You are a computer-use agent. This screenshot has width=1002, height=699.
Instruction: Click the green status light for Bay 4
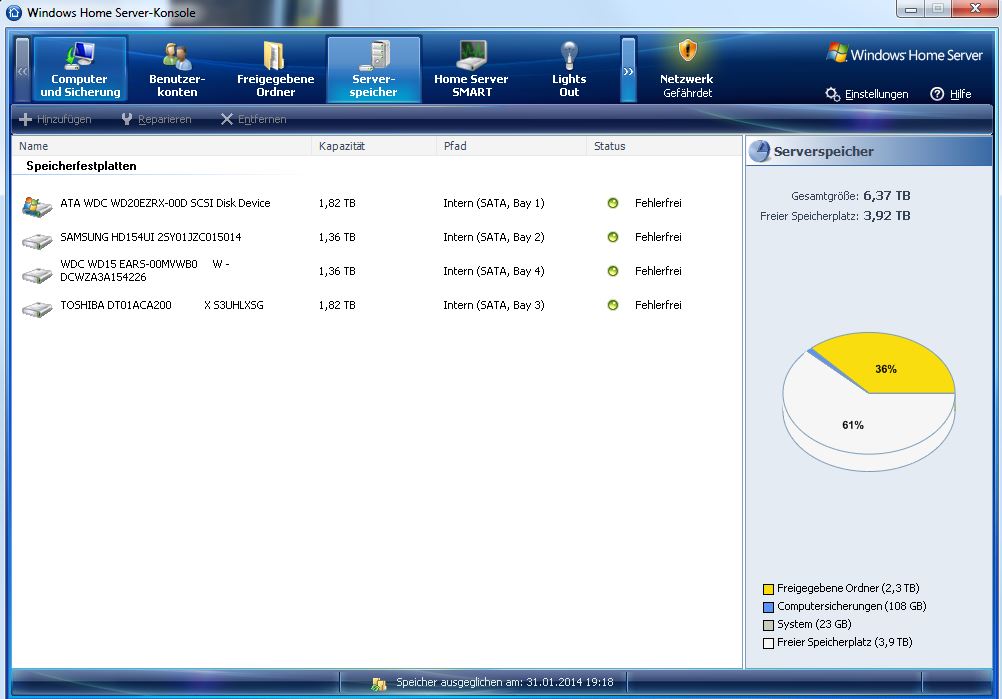click(x=613, y=271)
